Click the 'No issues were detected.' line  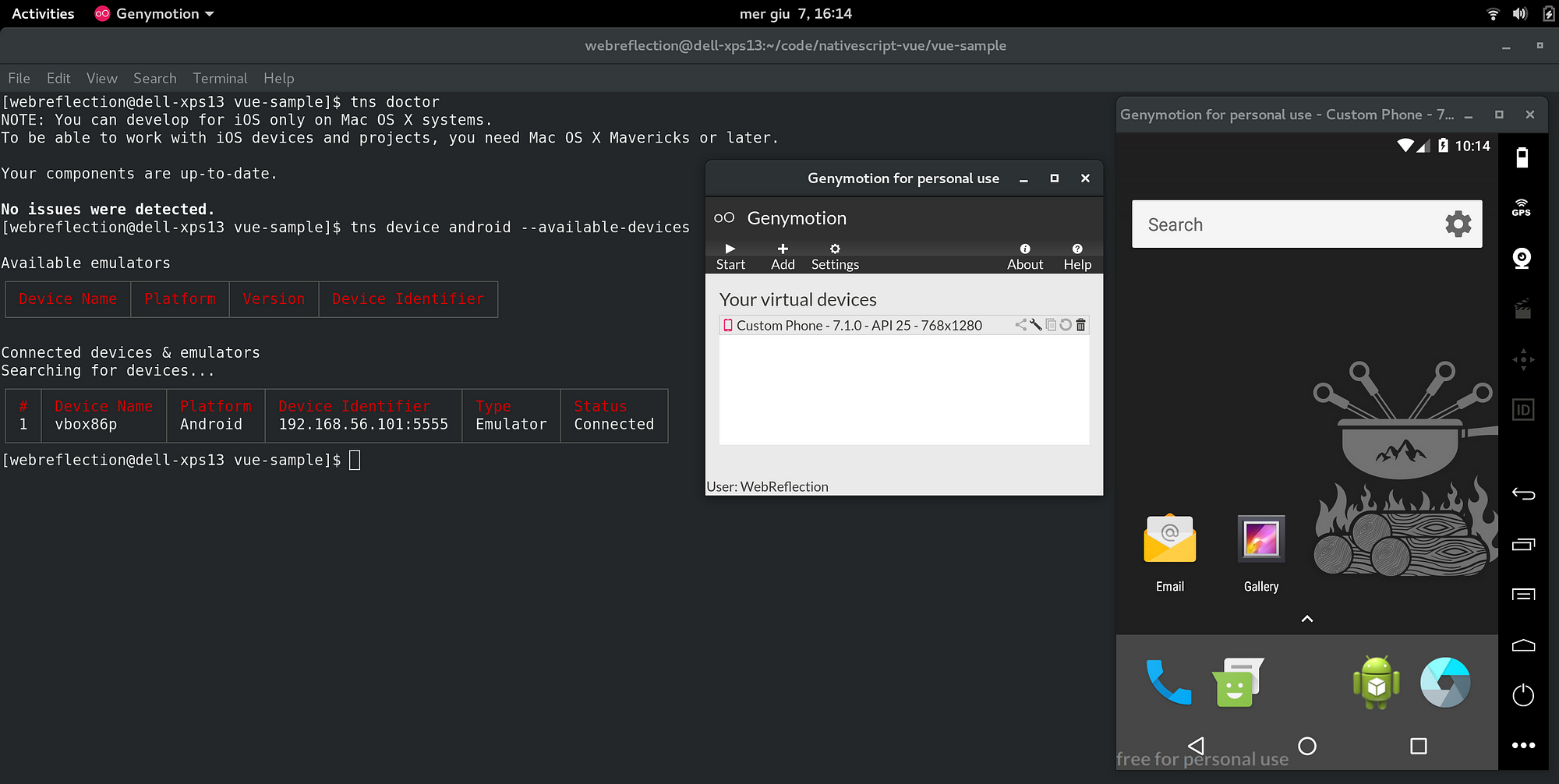tap(108, 209)
